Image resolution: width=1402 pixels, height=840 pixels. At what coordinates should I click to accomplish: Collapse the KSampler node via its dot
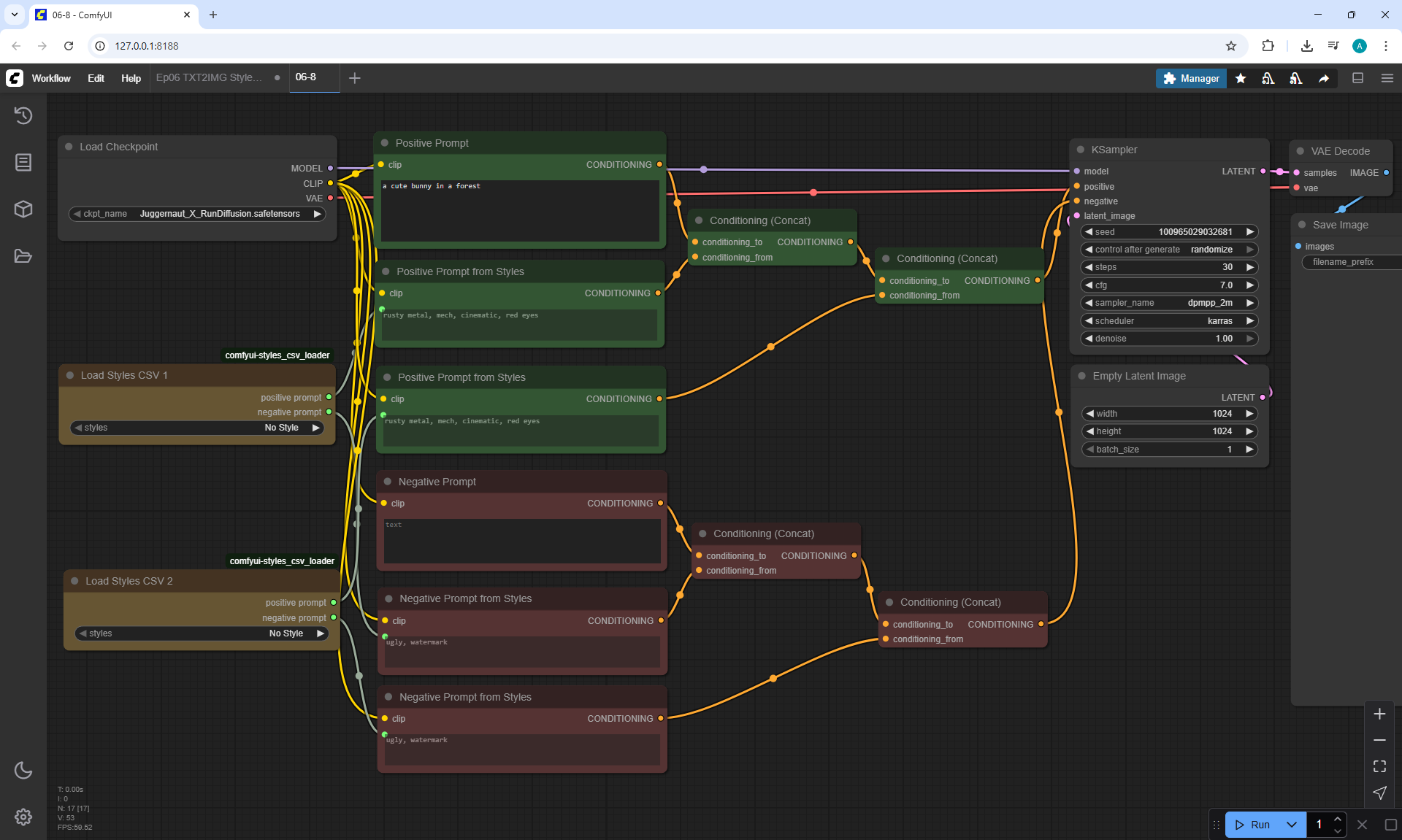tap(1081, 150)
